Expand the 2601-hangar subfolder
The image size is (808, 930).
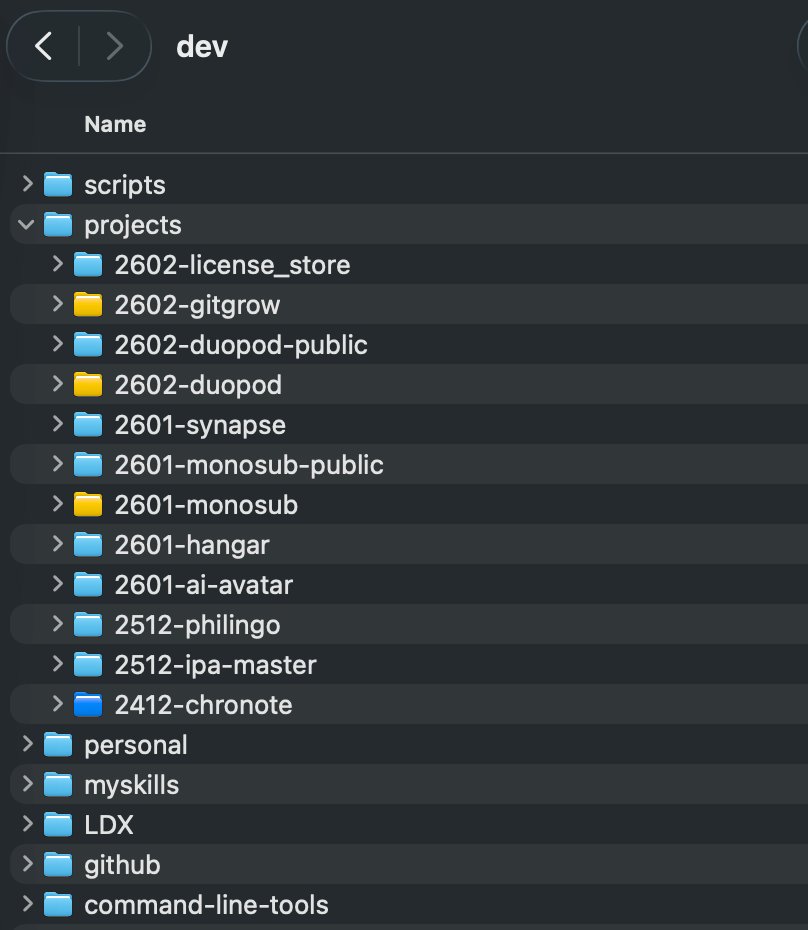tap(58, 545)
